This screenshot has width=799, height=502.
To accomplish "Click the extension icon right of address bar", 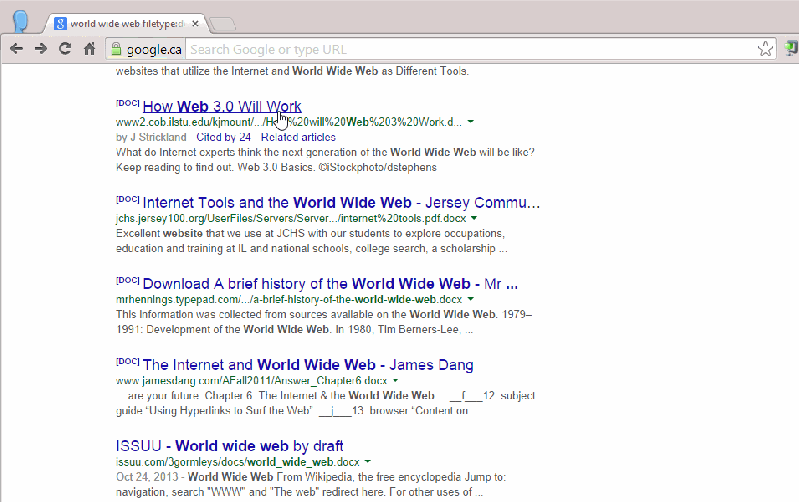I will coord(791,49).
